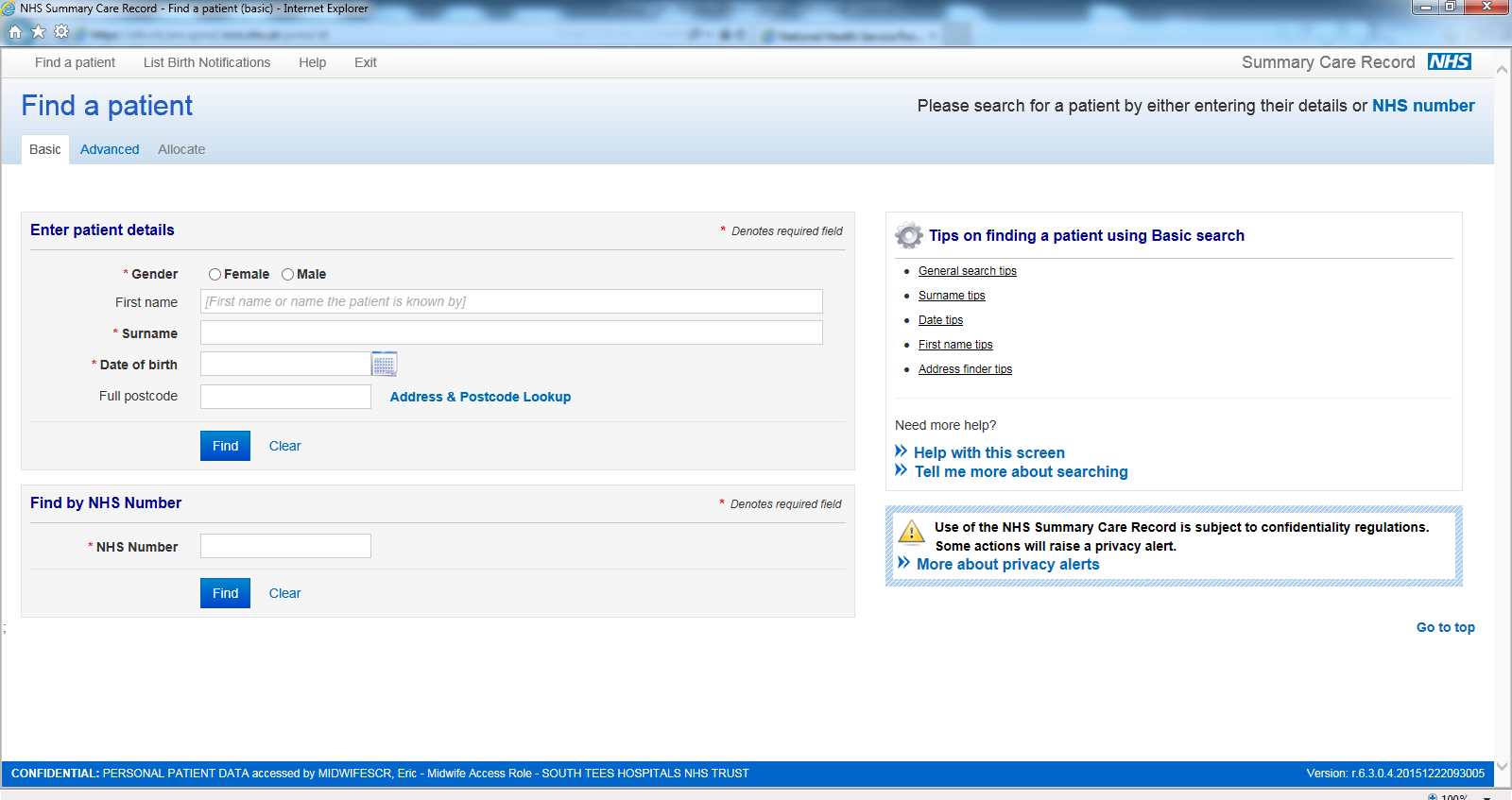Select the Male gender radio button
Screen dimensions: 1512x800
point(287,275)
